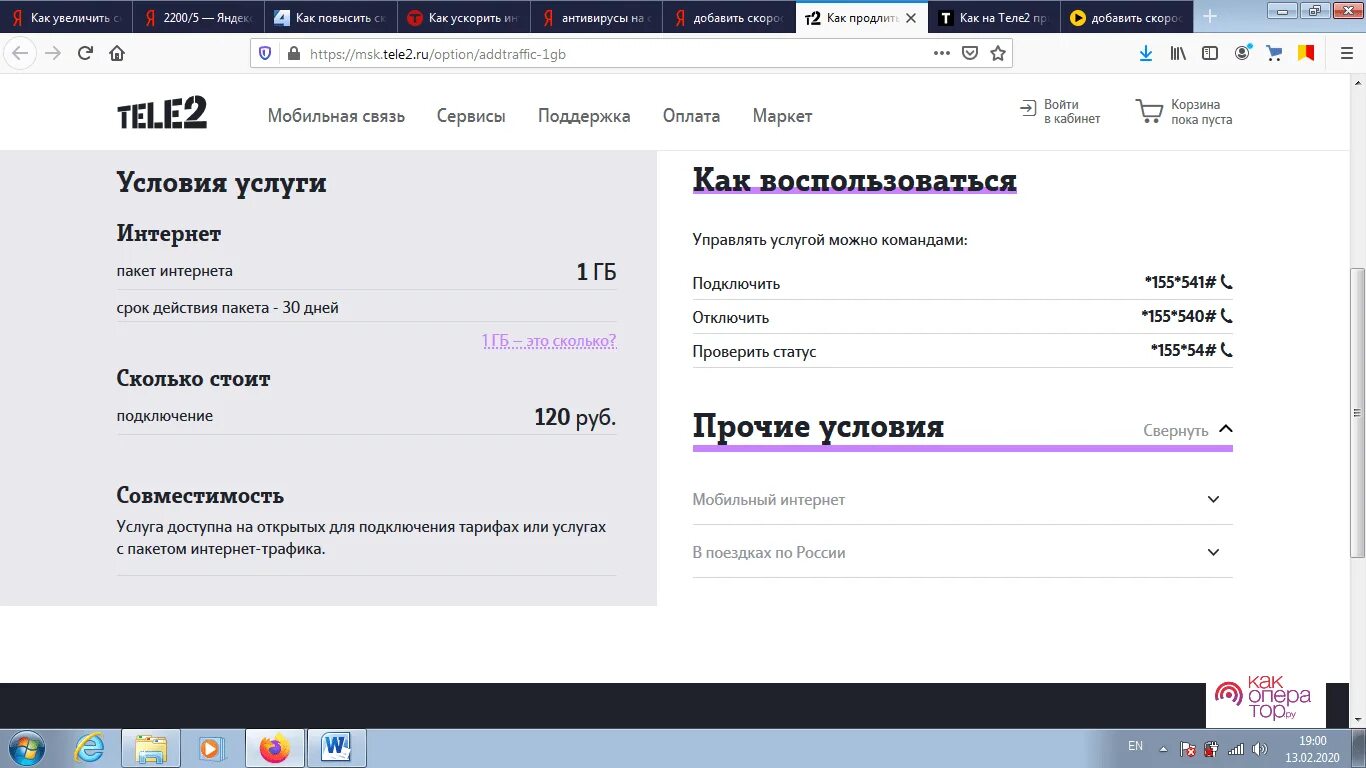Reload the current page

pyautogui.click(x=85, y=53)
